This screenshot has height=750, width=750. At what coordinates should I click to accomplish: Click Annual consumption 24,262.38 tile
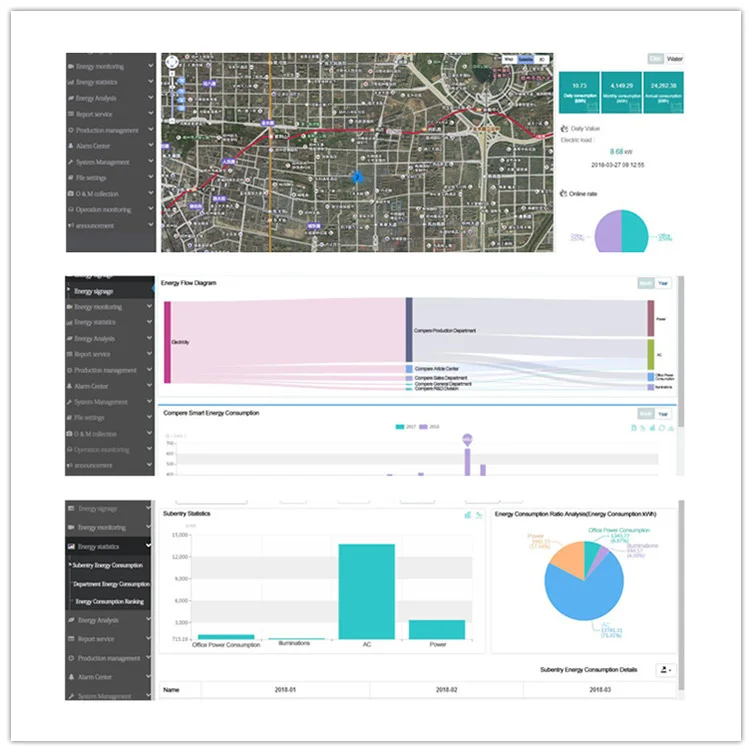click(663, 93)
